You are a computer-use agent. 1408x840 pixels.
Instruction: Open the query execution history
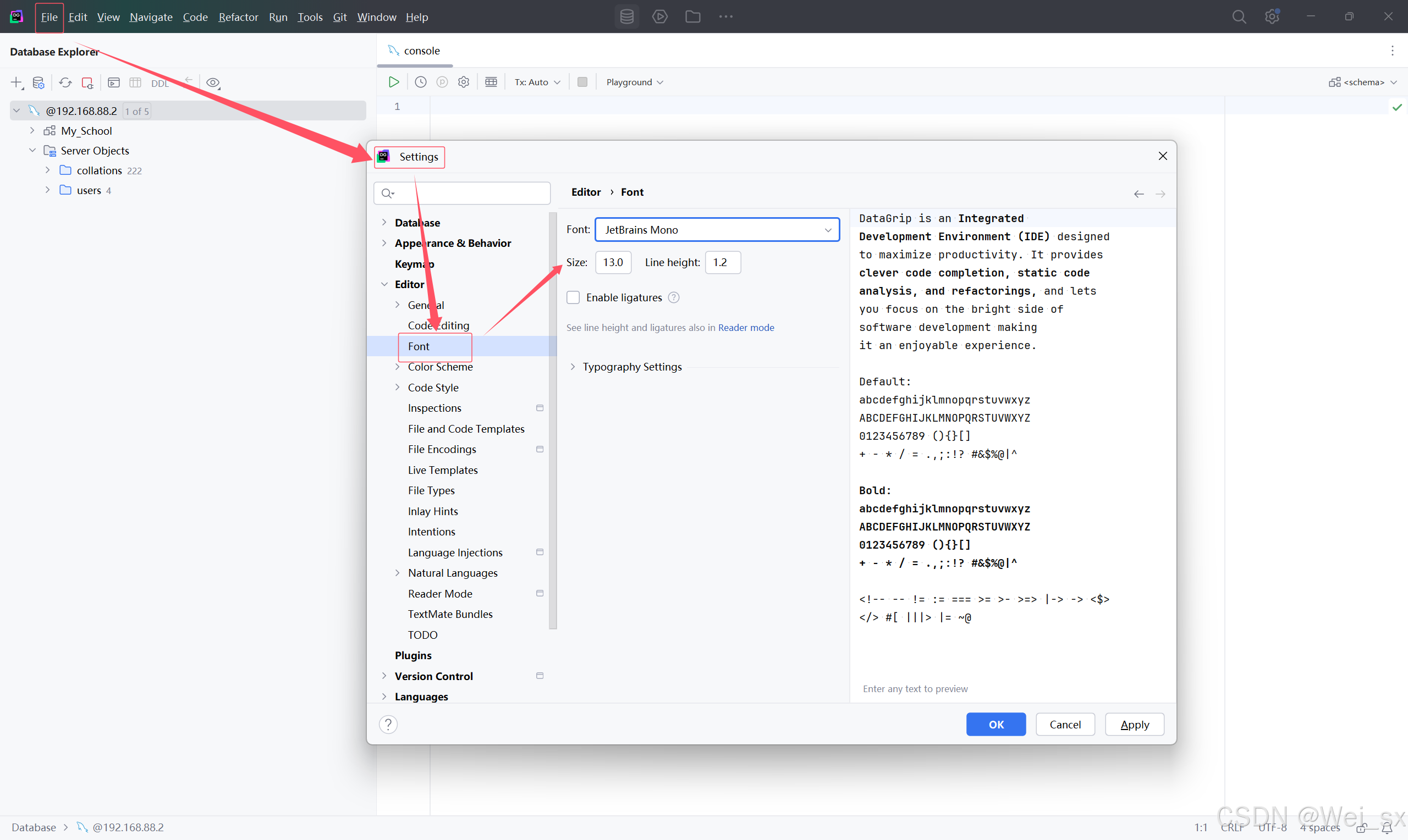(420, 81)
